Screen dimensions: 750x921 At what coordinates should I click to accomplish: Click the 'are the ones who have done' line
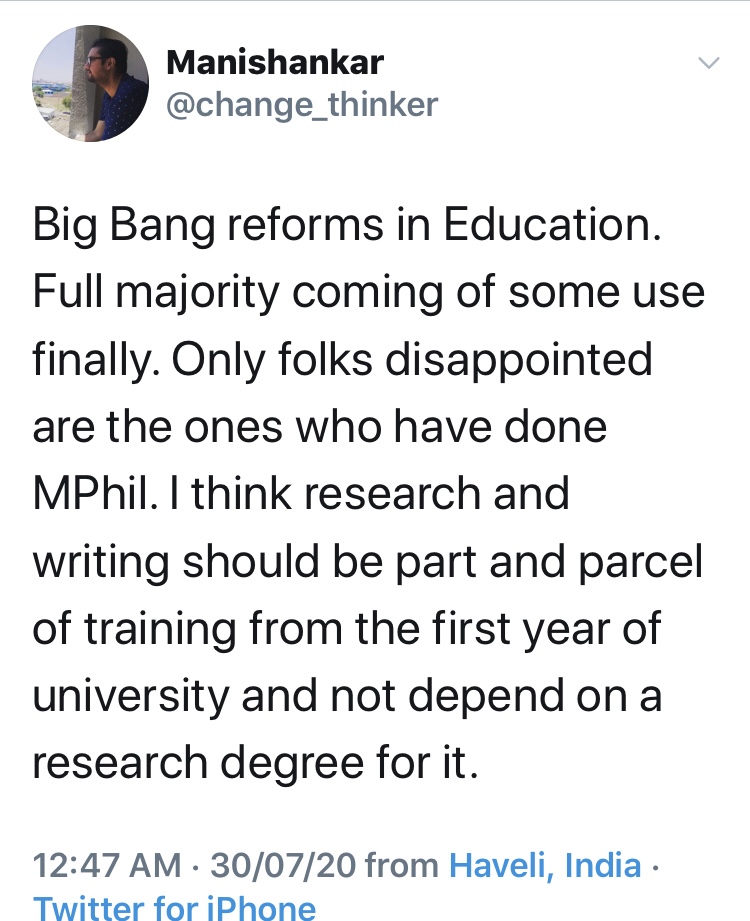pos(320,427)
